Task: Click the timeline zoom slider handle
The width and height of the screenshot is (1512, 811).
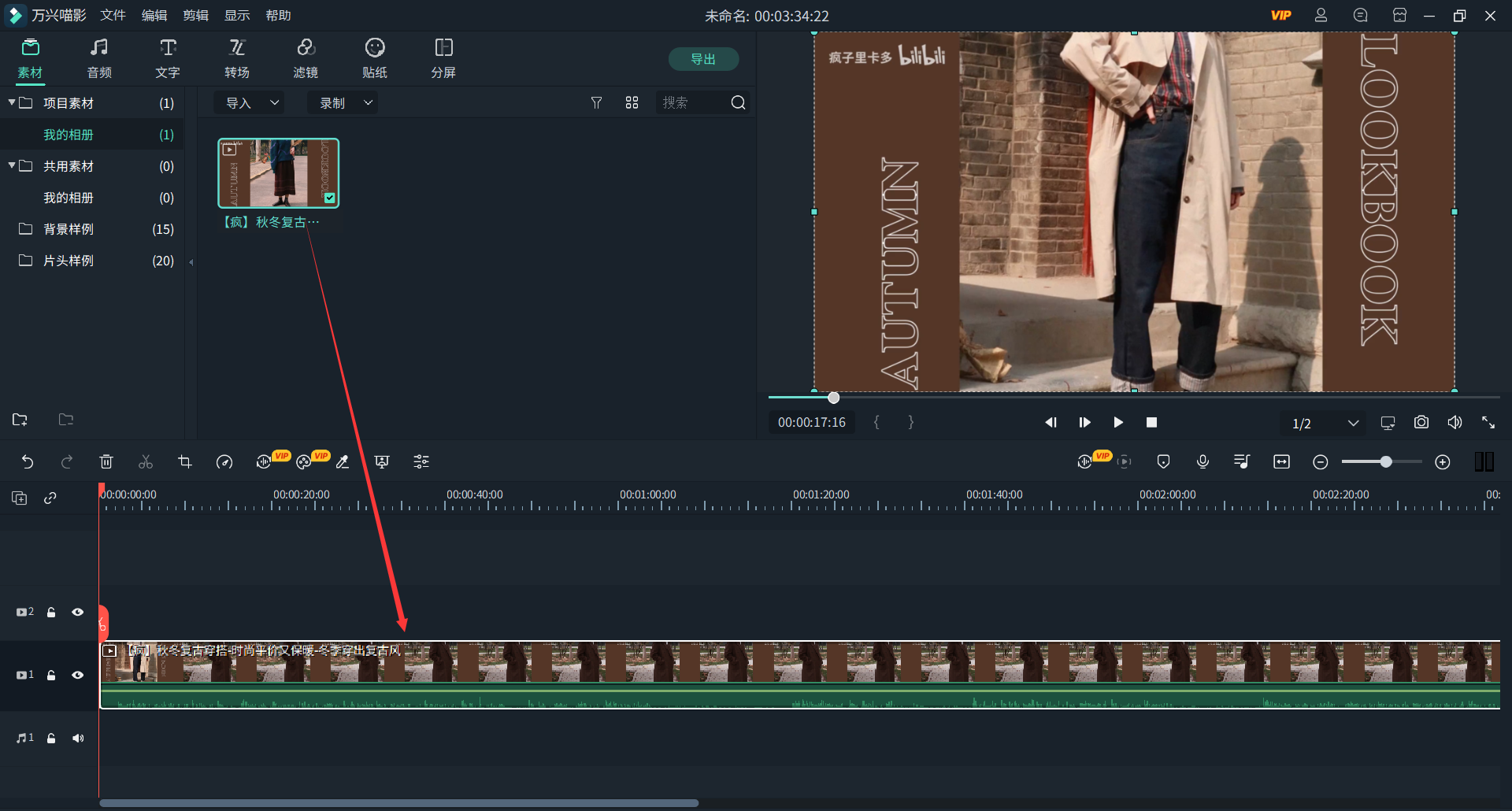Action: 1385,462
